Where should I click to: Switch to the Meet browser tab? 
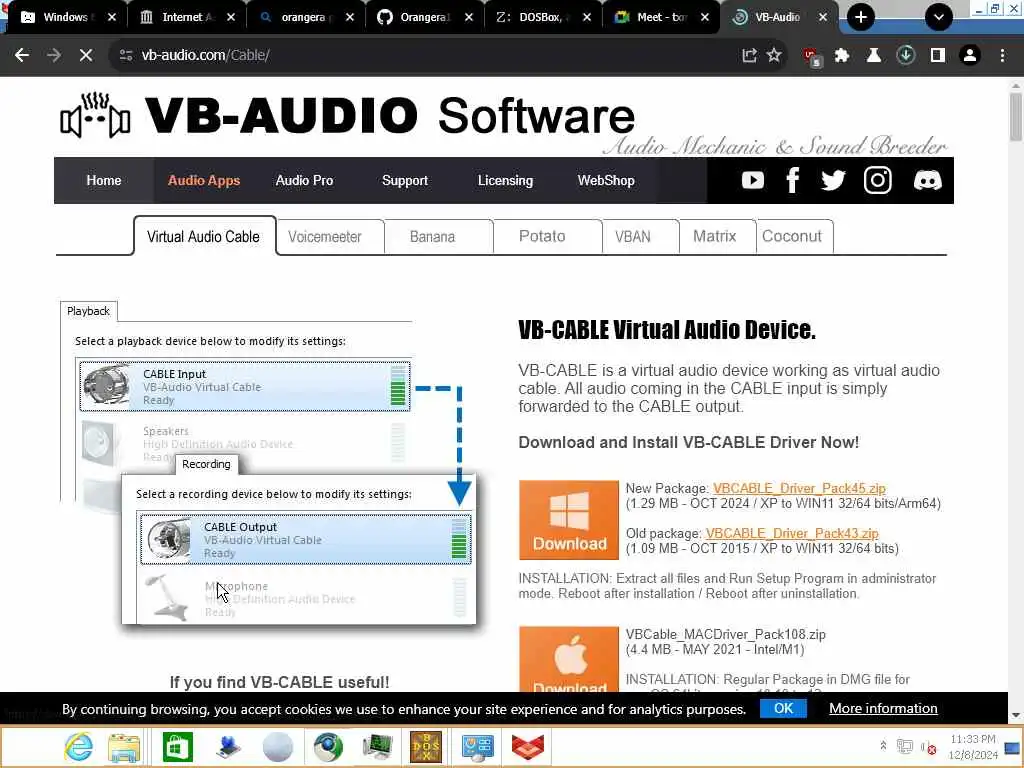point(661,17)
